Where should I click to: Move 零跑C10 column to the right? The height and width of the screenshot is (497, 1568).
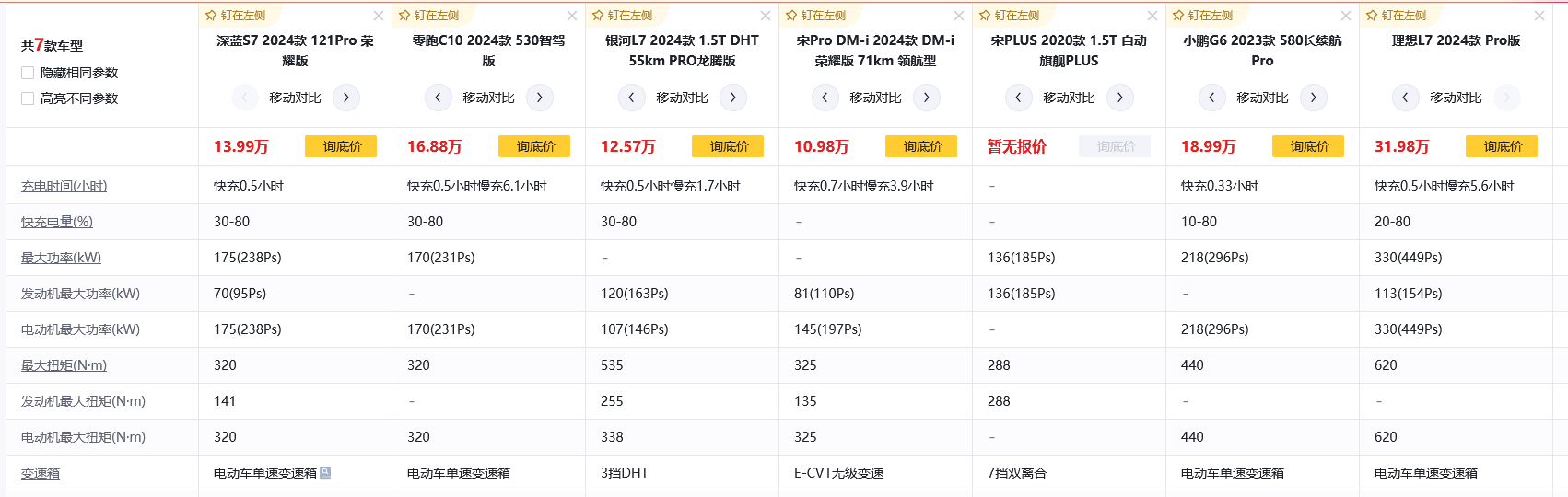pyautogui.click(x=540, y=98)
